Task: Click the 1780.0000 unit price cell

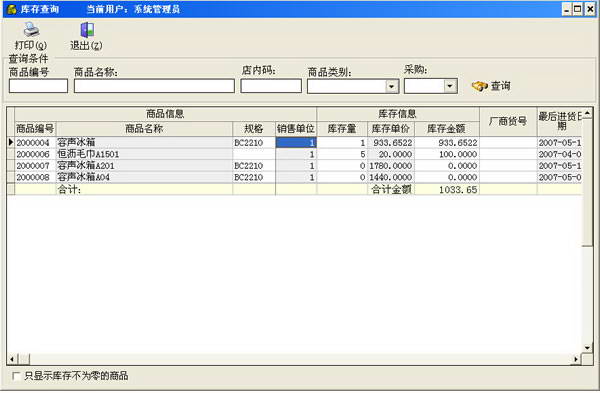Action: tap(391, 166)
